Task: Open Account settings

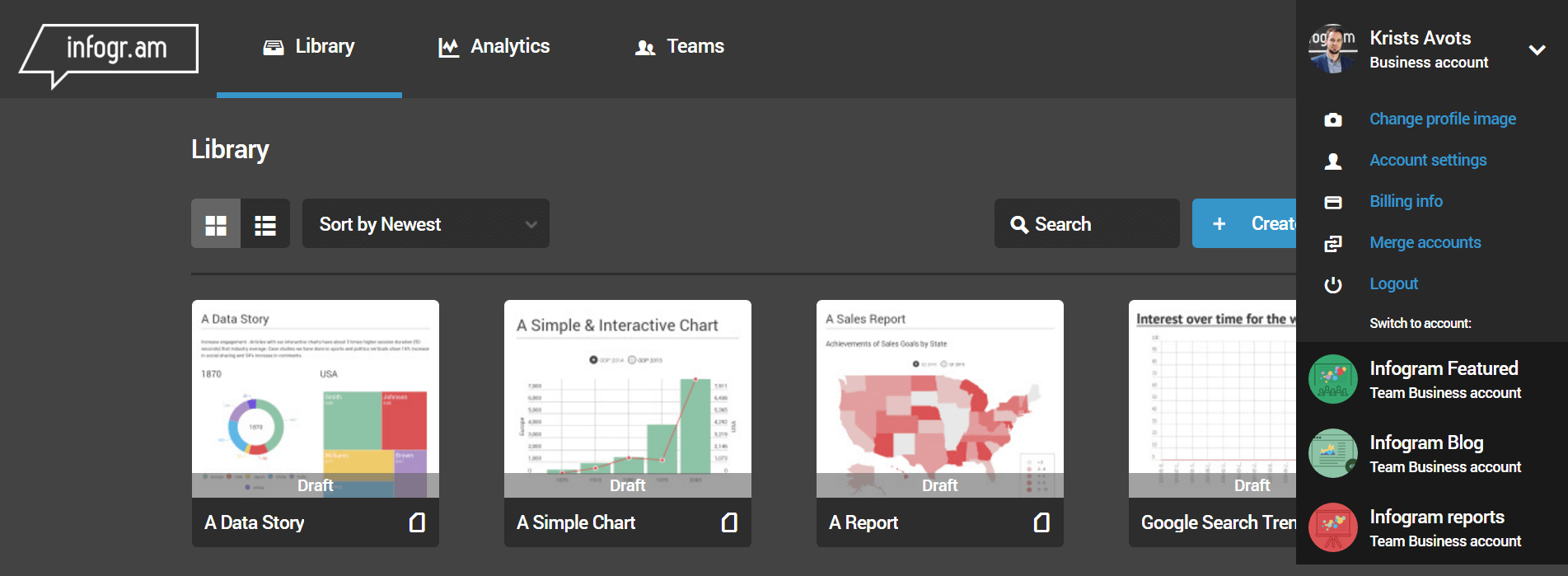Action: [1428, 160]
